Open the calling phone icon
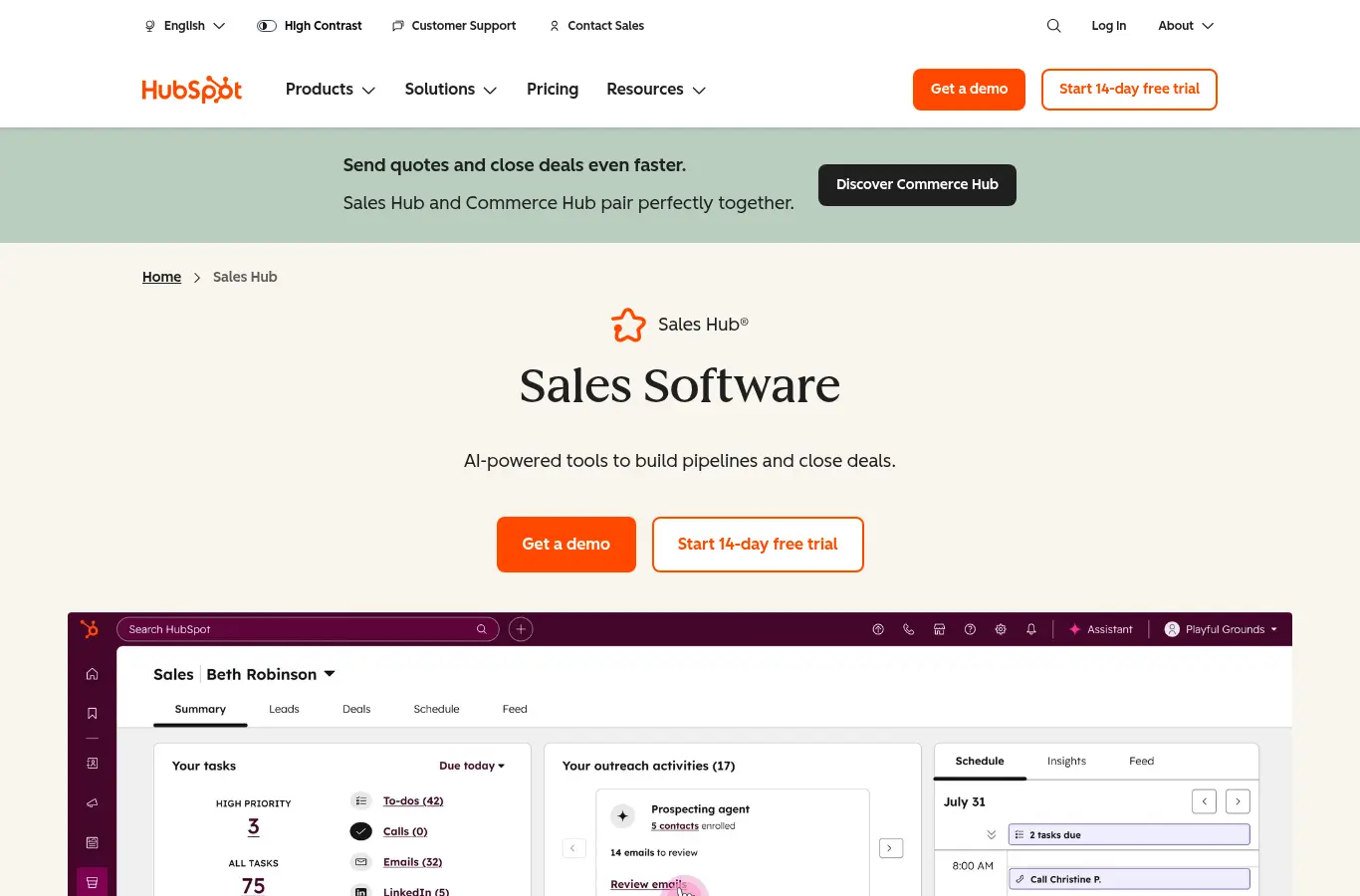This screenshot has width=1360, height=896. point(908,629)
